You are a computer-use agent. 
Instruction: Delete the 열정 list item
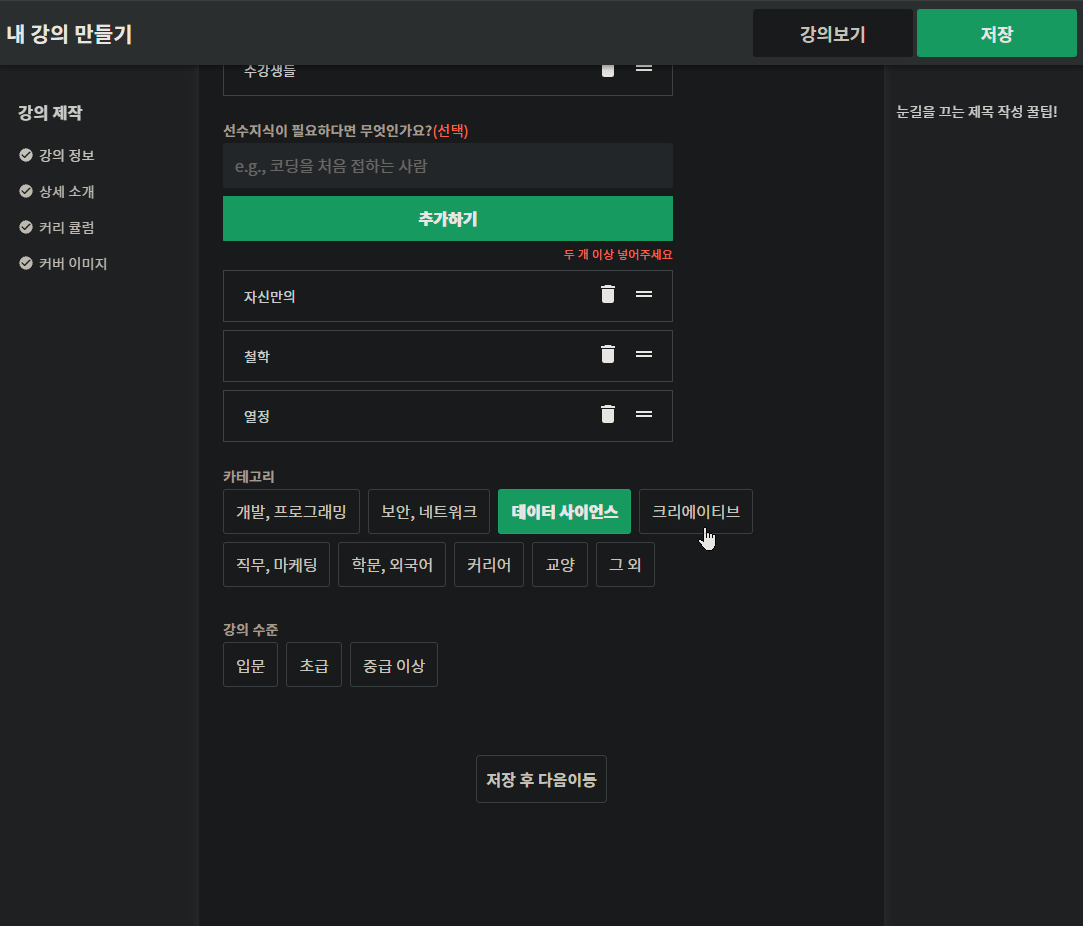point(608,414)
